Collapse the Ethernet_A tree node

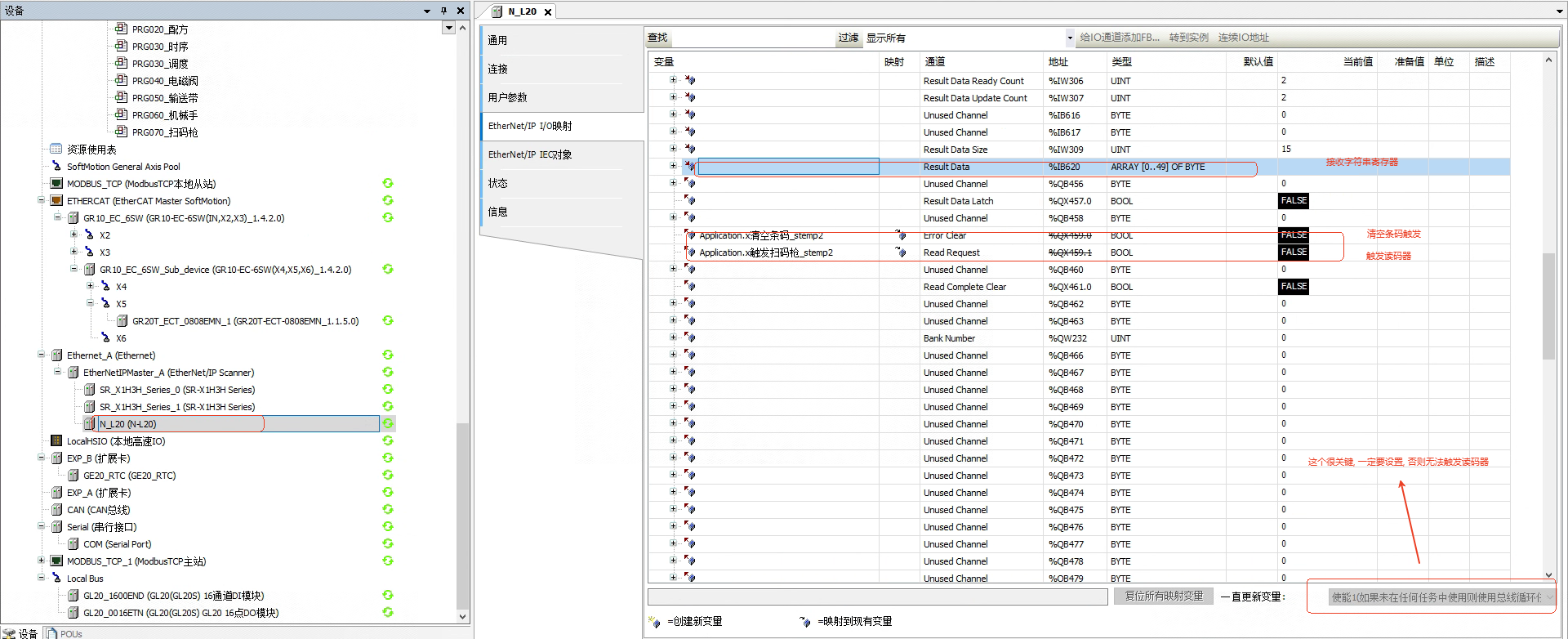tap(41, 354)
